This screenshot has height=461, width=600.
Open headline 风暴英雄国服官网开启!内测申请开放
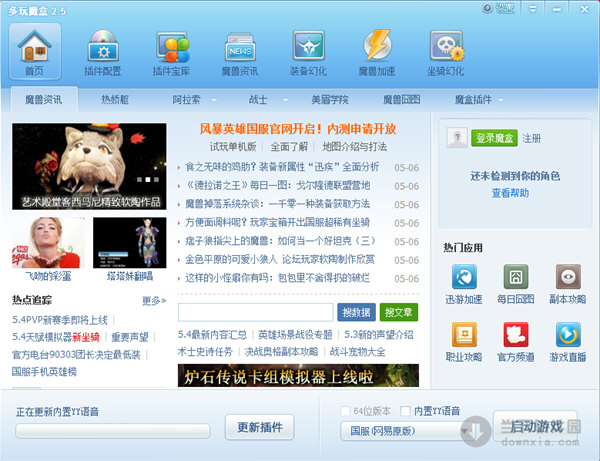(298, 129)
